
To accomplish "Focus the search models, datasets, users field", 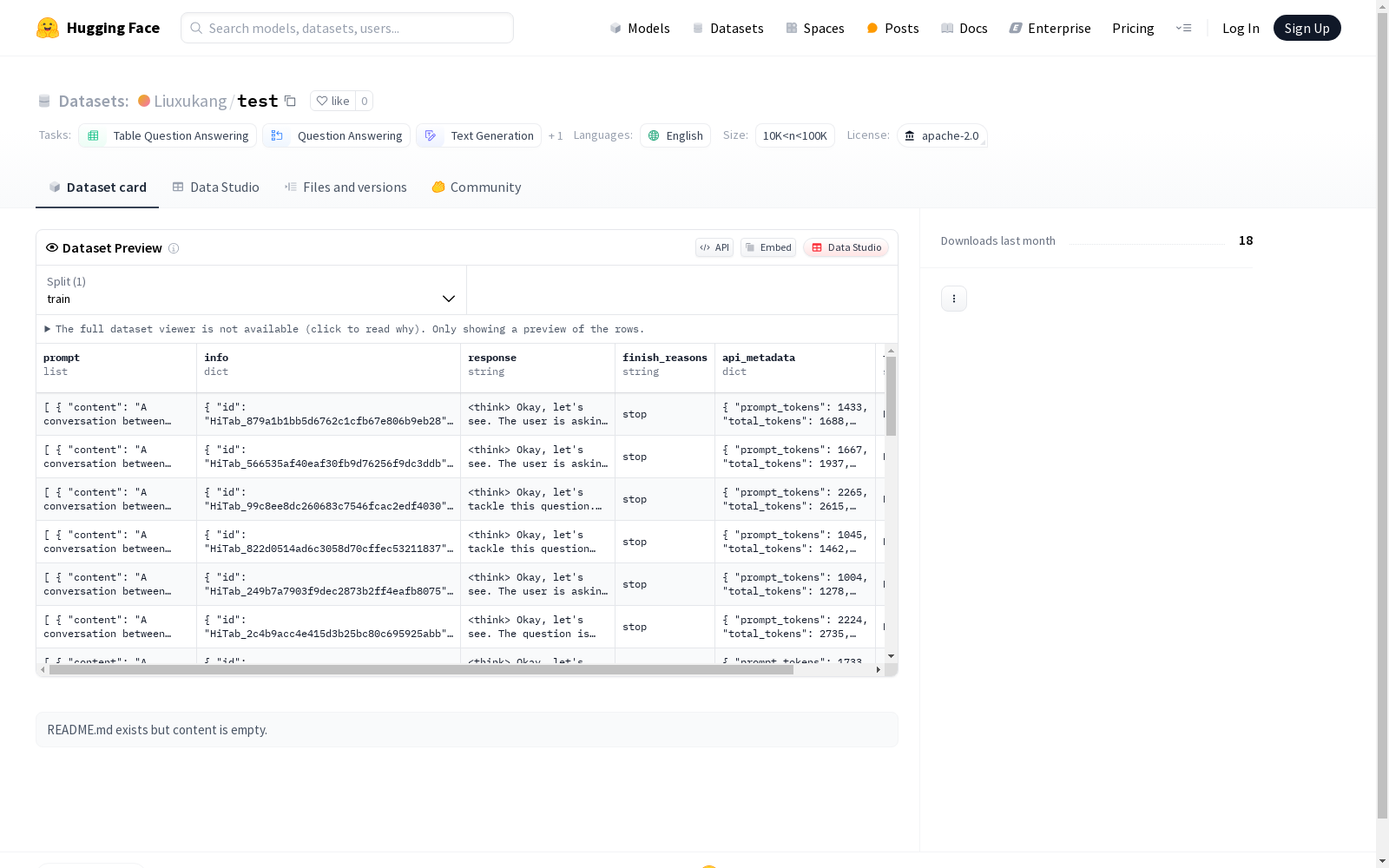I will click(x=347, y=28).
